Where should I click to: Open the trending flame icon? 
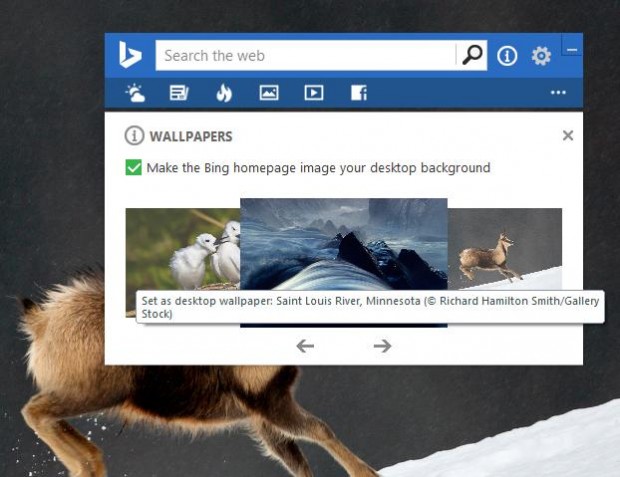click(x=224, y=93)
